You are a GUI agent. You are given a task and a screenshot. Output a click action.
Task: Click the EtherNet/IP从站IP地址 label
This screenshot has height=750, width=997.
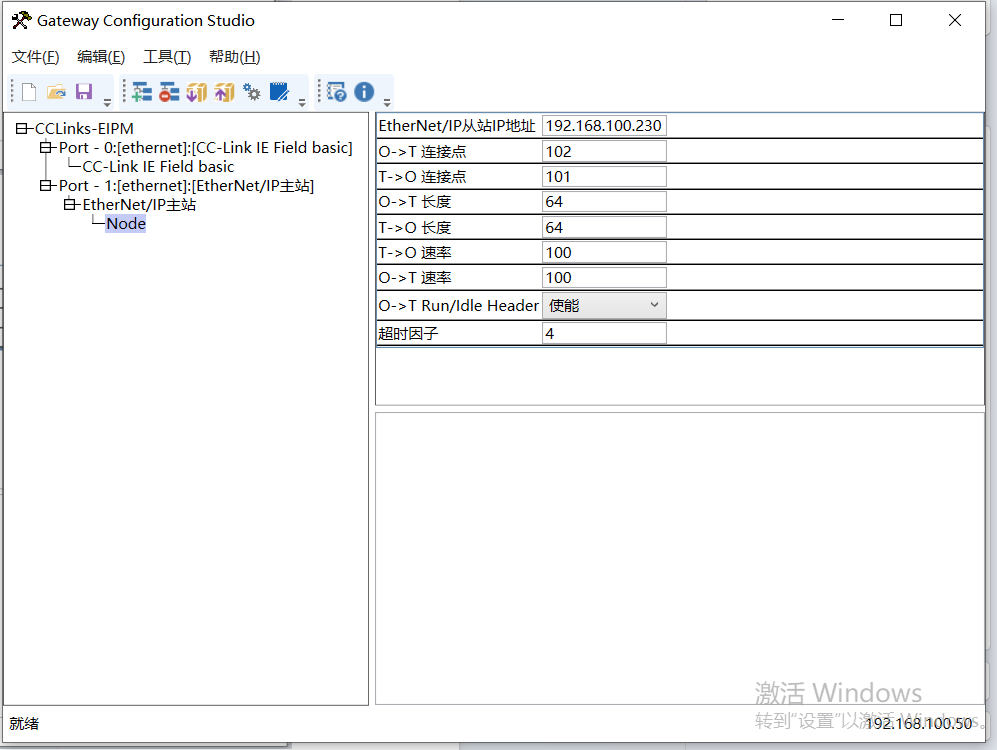[x=457, y=126]
